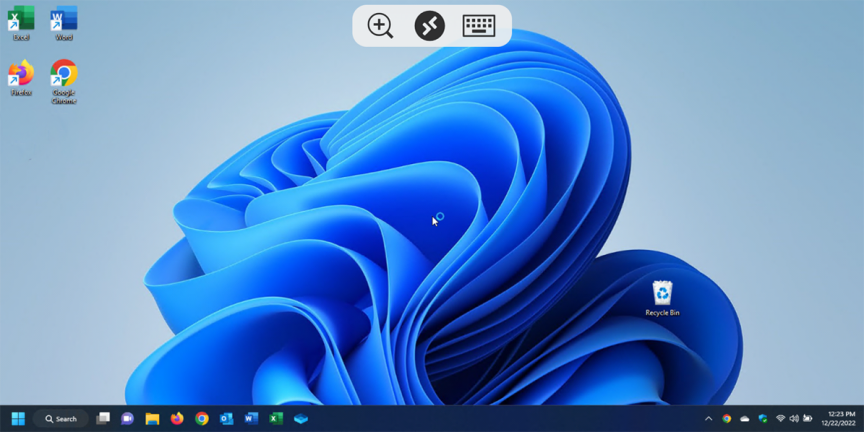Viewport: 864px width, 432px height.
Task: Open the Word desktop shortcut
Action: click(64, 21)
